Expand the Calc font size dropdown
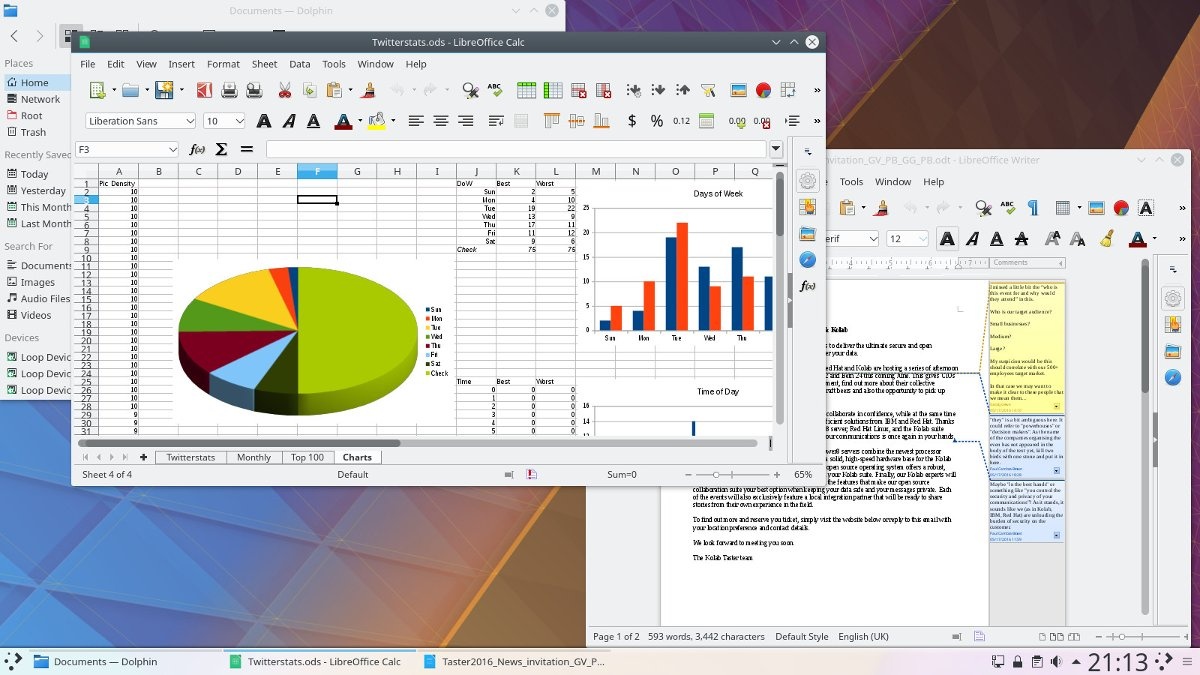 pos(239,121)
